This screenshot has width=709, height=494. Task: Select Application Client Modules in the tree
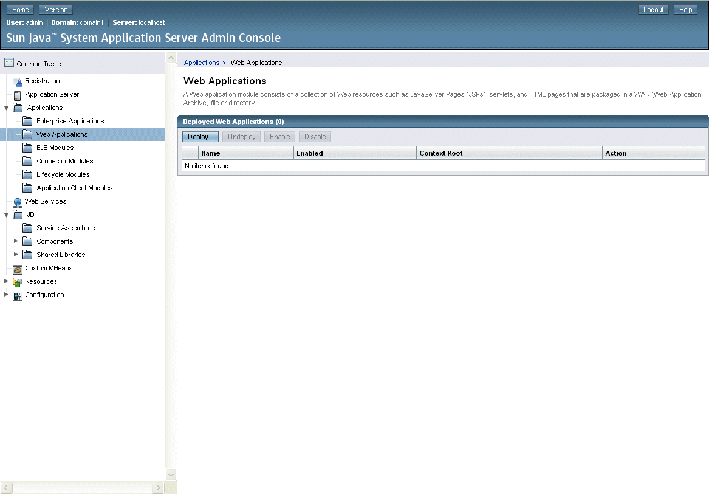pos(74,188)
